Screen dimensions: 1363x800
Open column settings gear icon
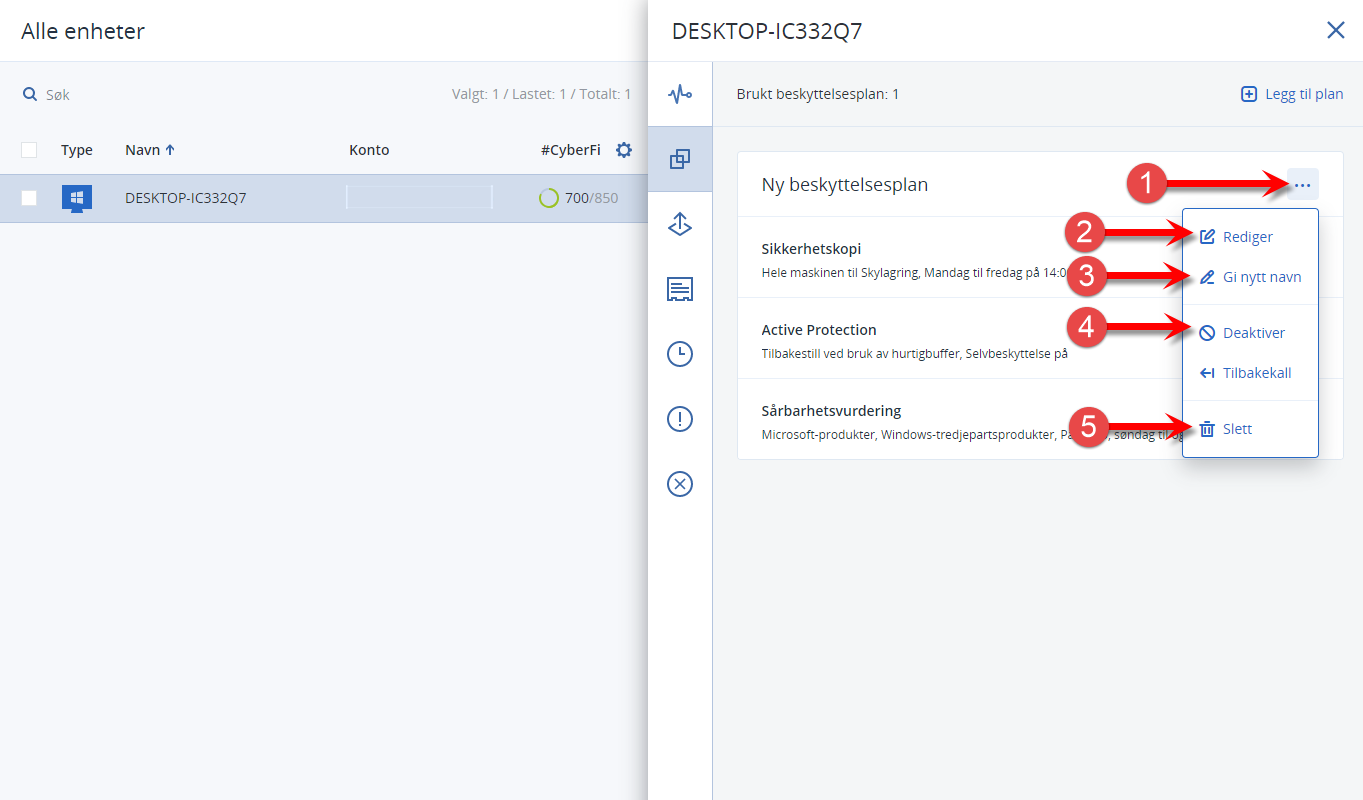624,150
